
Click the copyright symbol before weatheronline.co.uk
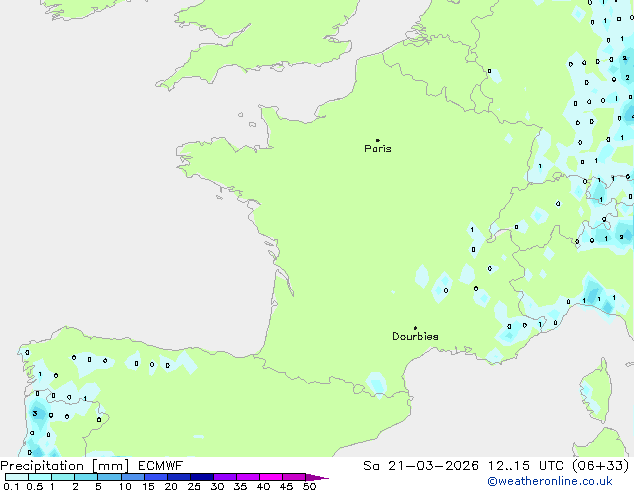[x=492, y=481]
